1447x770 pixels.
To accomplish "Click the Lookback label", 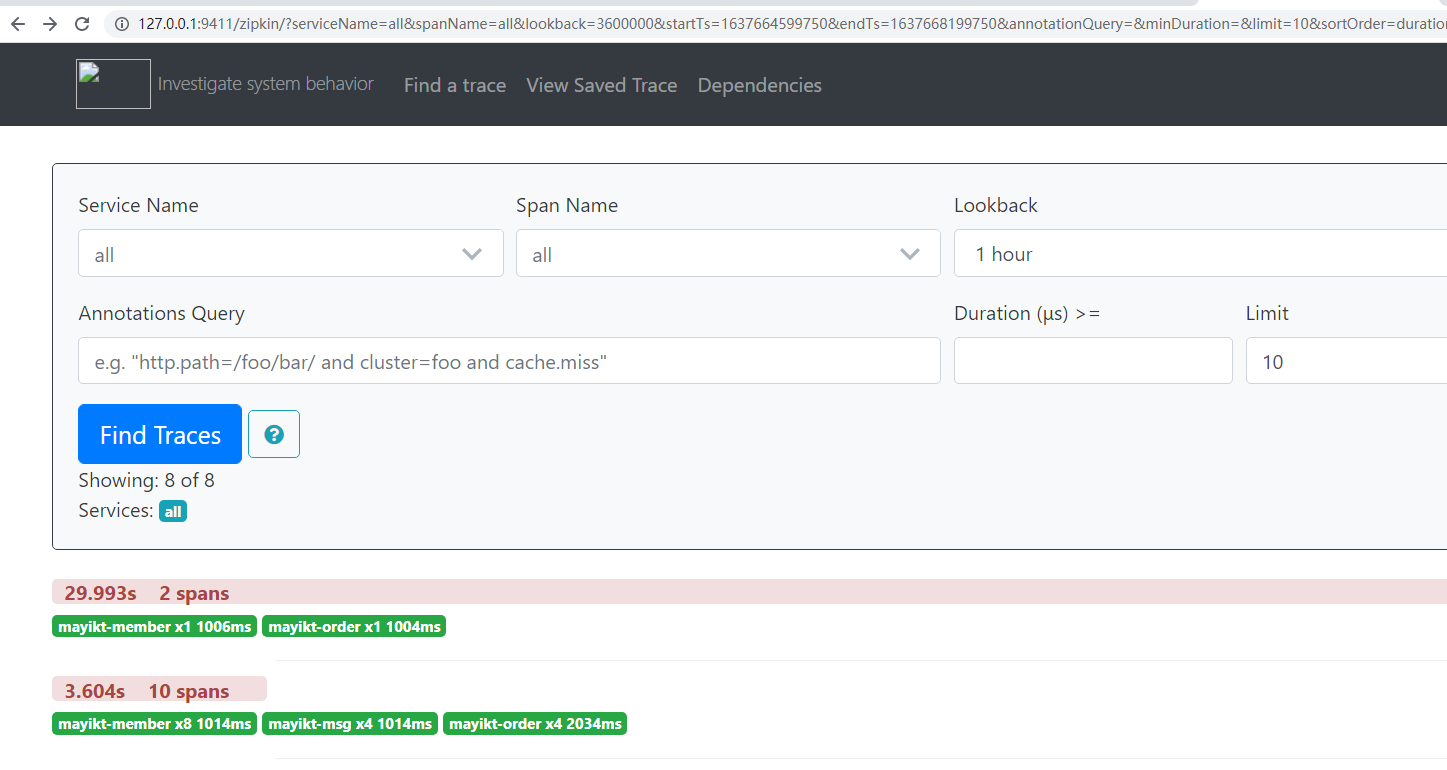I will 996,205.
